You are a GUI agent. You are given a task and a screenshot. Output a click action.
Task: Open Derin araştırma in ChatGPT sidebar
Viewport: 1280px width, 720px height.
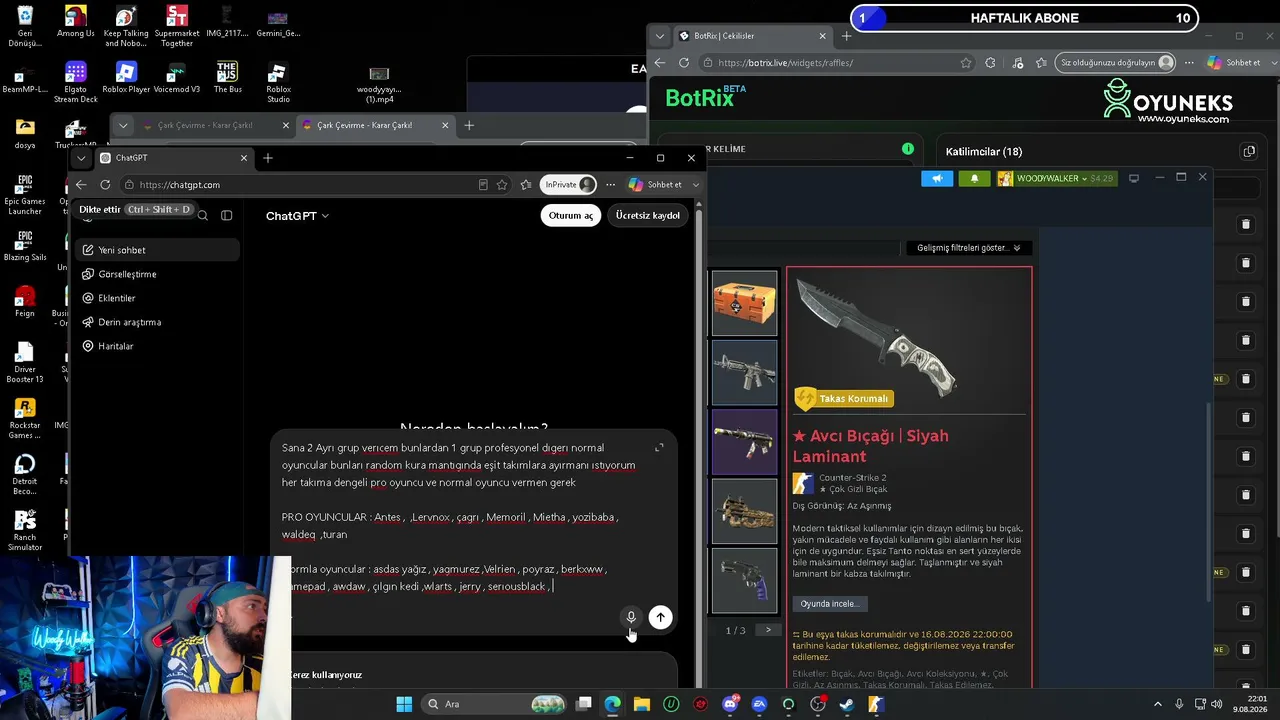coord(157,322)
